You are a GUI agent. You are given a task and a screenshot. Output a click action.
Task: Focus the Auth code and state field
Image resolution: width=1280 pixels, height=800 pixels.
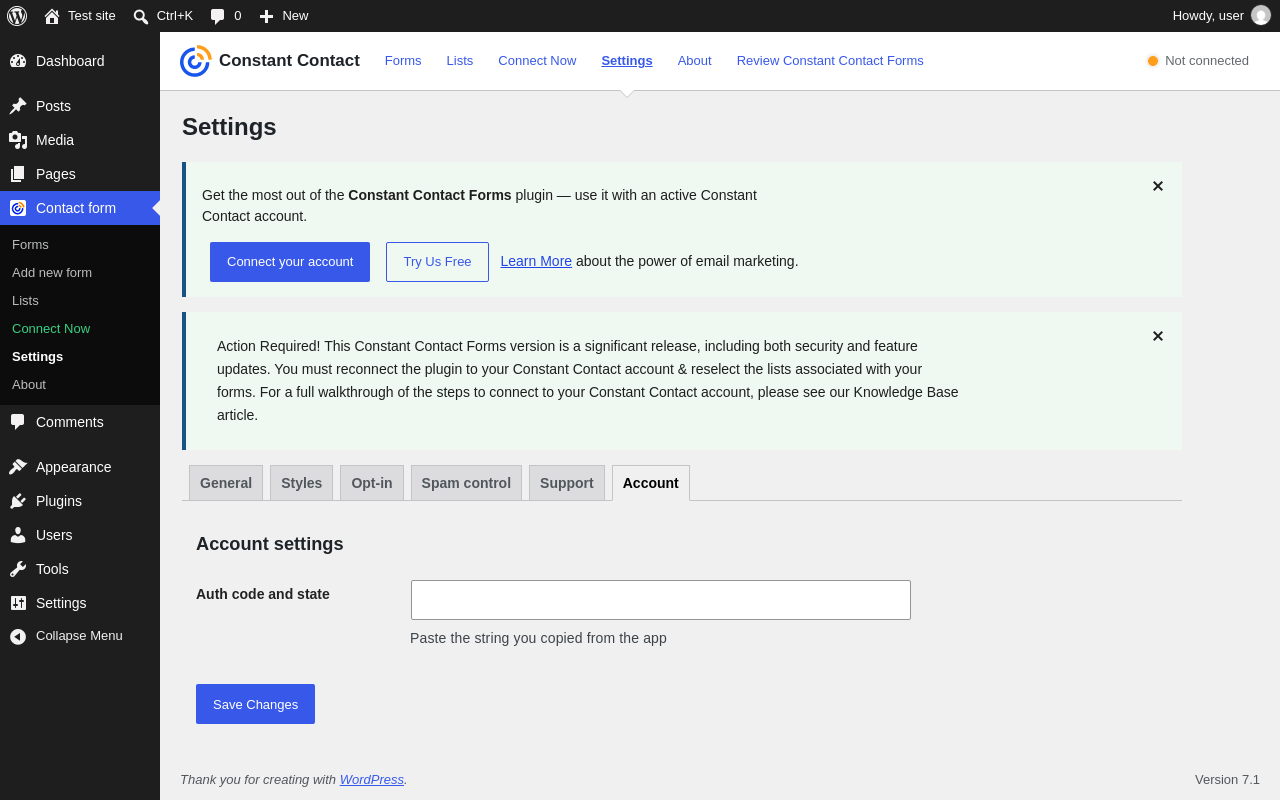click(x=661, y=600)
